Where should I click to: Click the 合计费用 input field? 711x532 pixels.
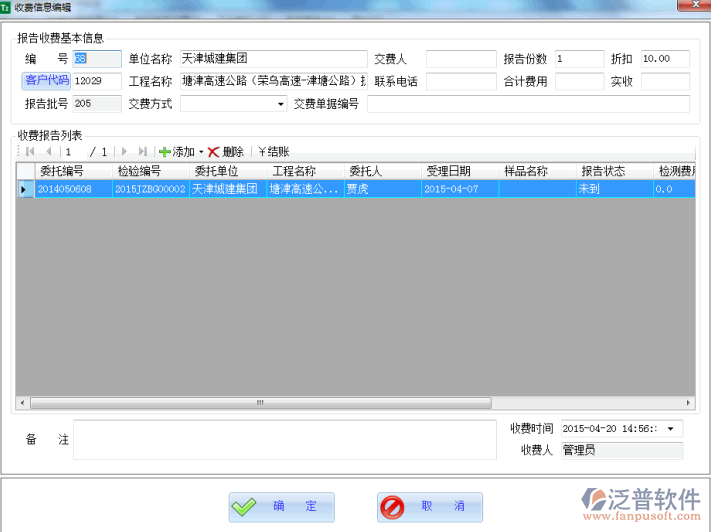[580, 81]
